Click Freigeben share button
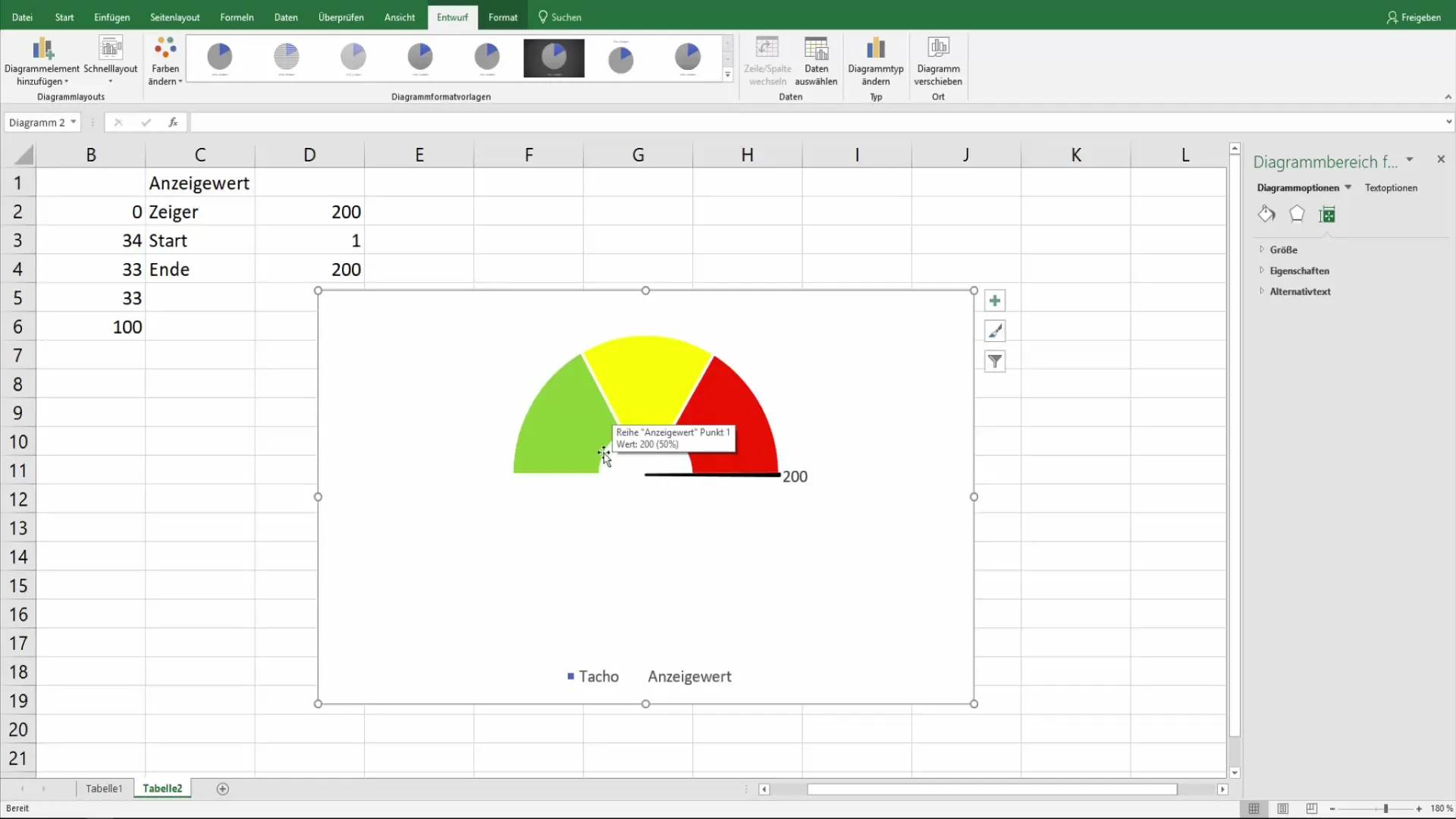 pyautogui.click(x=1414, y=17)
